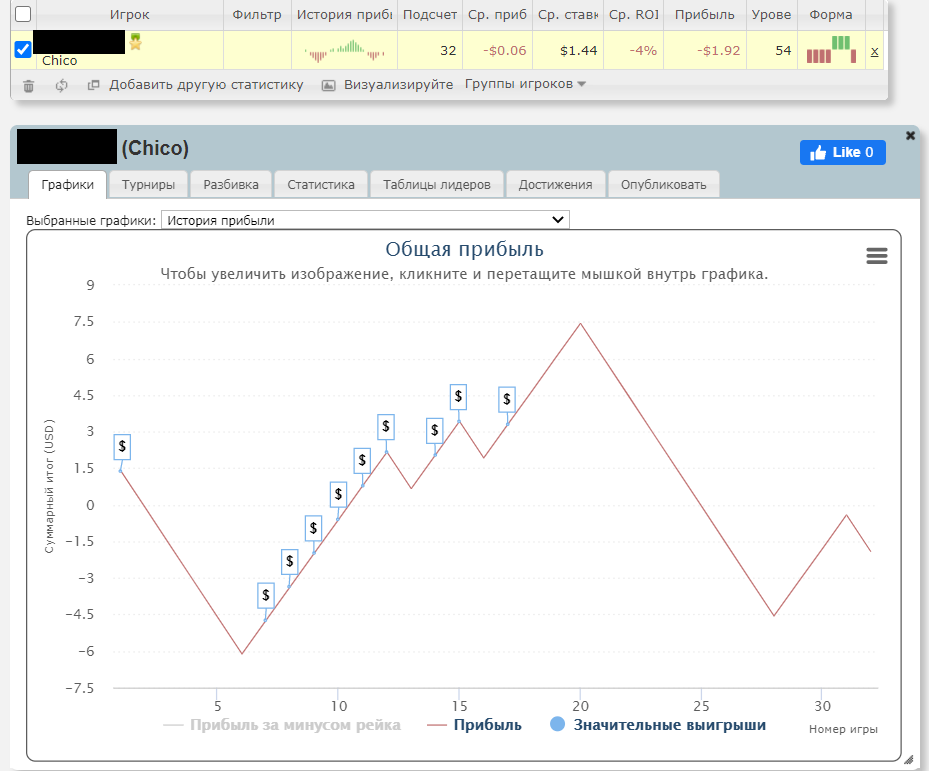The height and width of the screenshot is (771, 929).
Task: Expand the Группы игроков dropdown
Action: pyautogui.click(x=525, y=84)
